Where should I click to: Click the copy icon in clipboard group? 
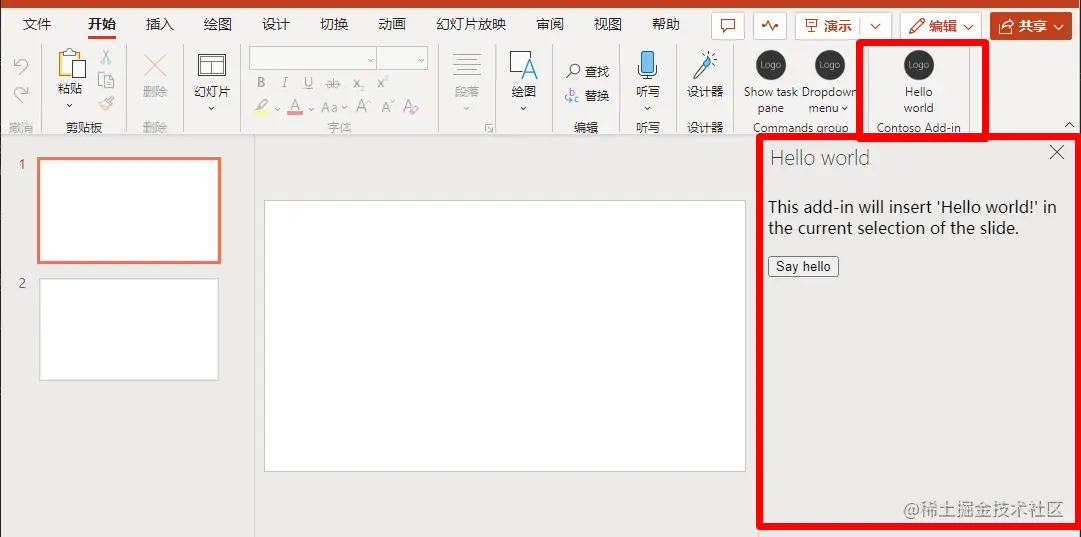click(x=106, y=80)
